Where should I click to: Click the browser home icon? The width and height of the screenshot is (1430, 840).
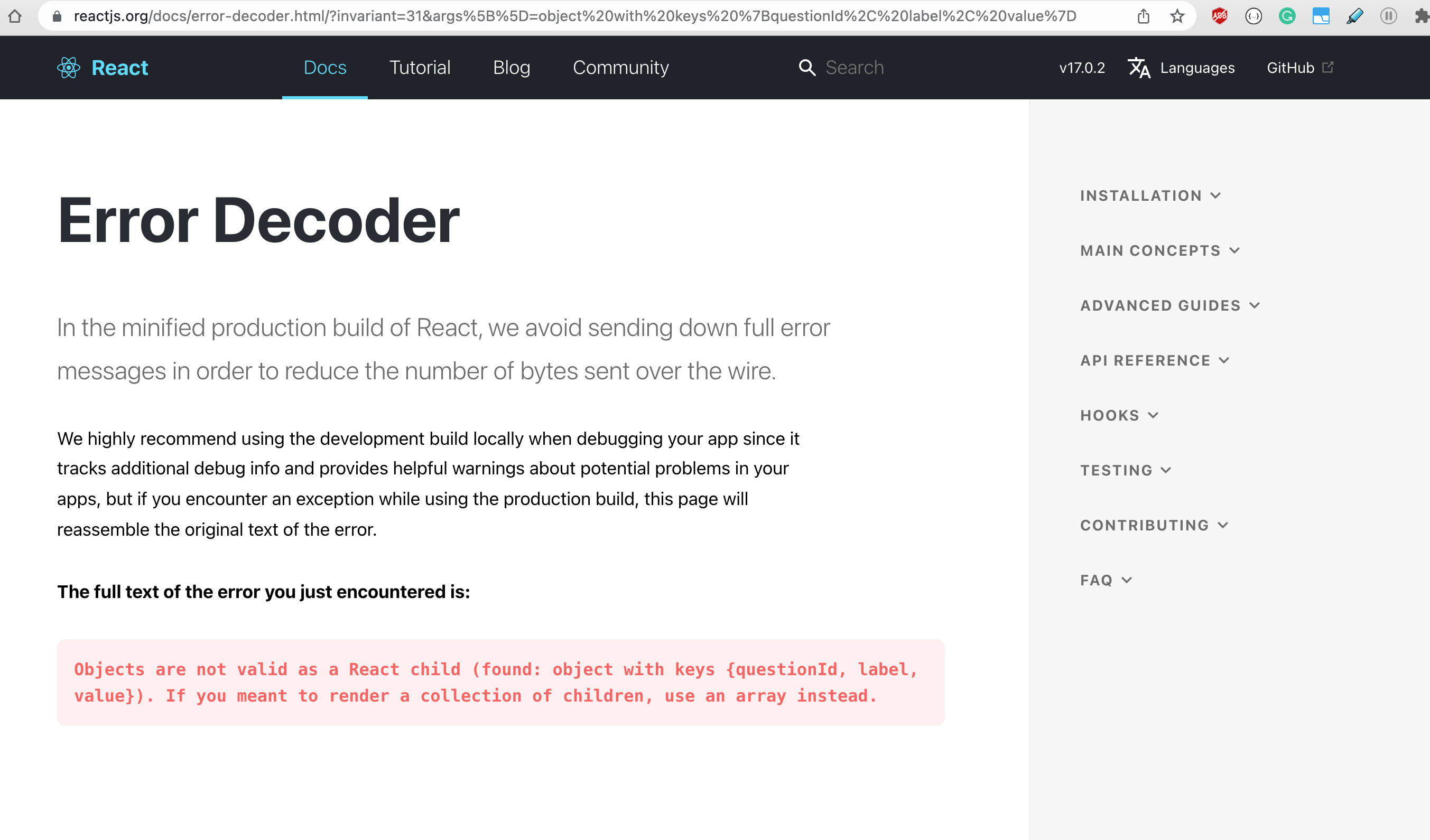coord(15,16)
